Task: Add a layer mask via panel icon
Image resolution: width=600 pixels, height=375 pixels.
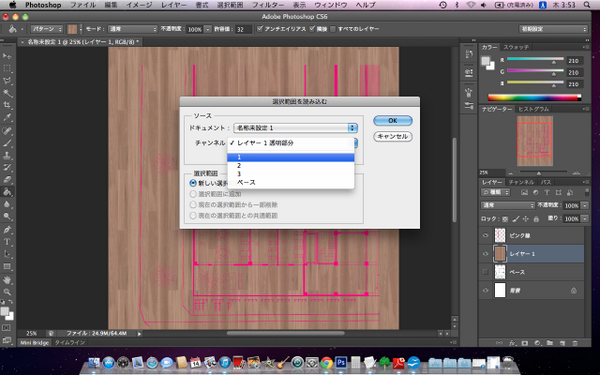Action: tap(525, 343)
